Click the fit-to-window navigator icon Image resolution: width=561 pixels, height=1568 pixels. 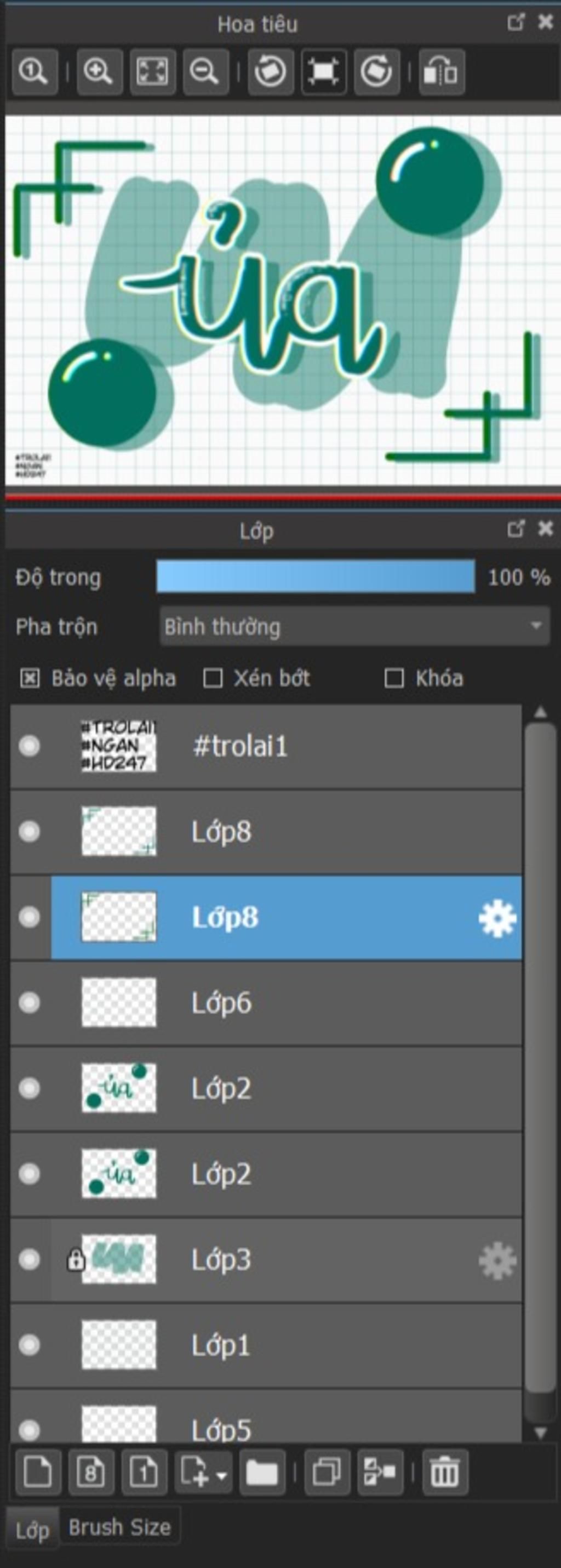point(152,72)
